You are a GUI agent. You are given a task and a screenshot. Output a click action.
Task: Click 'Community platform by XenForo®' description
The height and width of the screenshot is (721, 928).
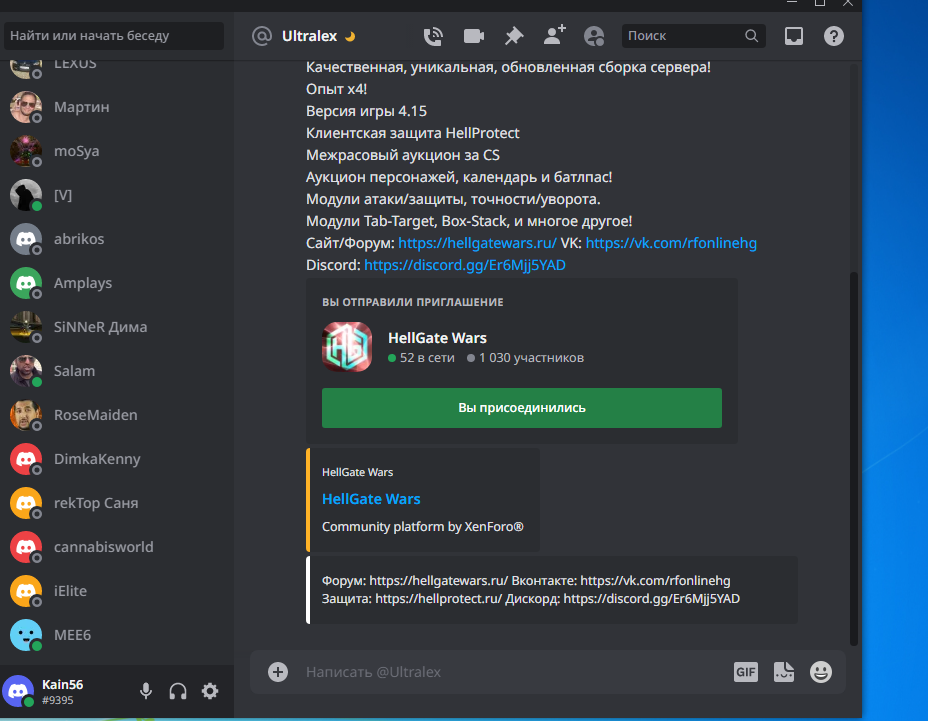(423, 526)
